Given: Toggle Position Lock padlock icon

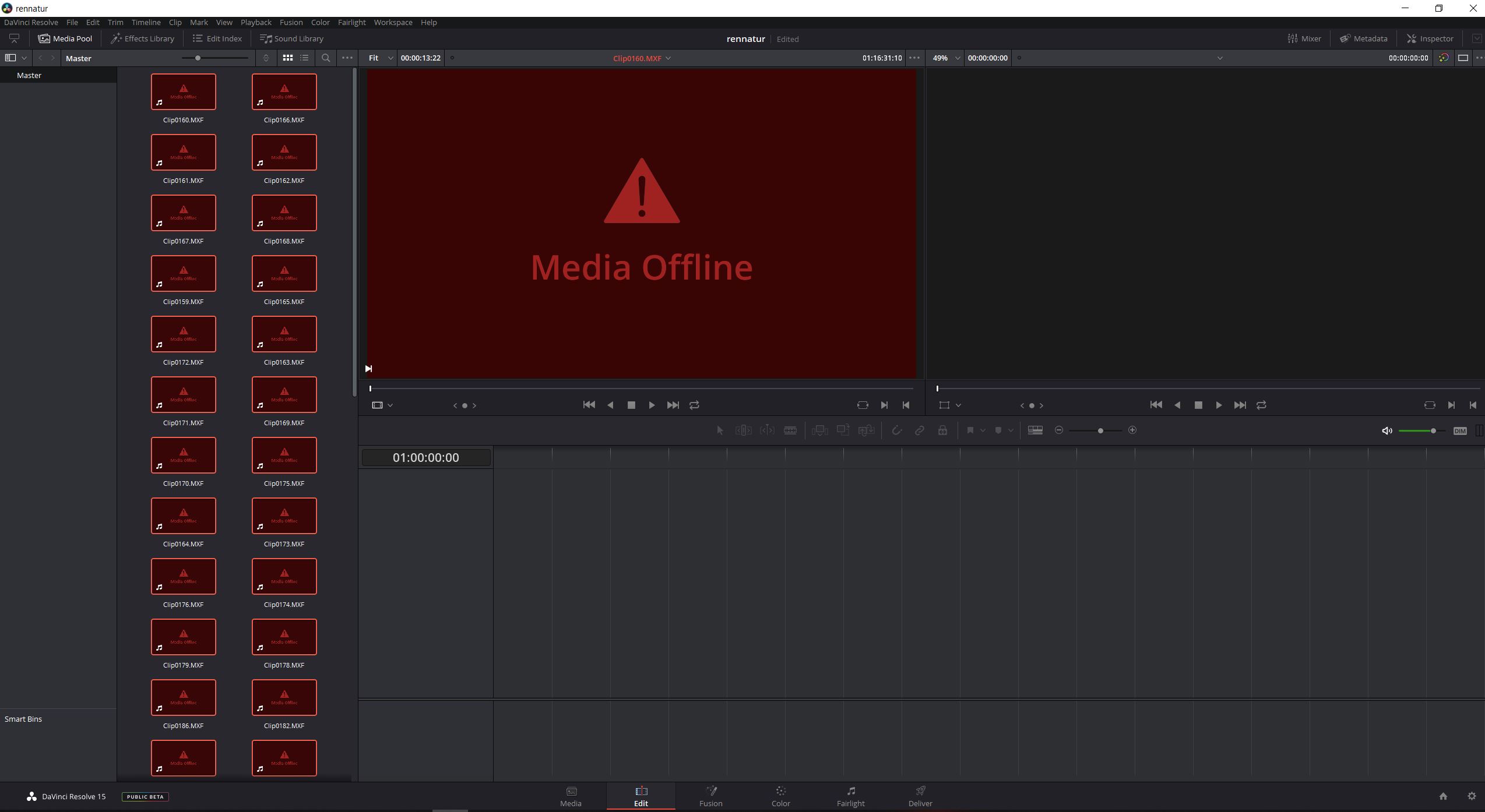Looking at the screenshot, I should [x=942, y=430].
